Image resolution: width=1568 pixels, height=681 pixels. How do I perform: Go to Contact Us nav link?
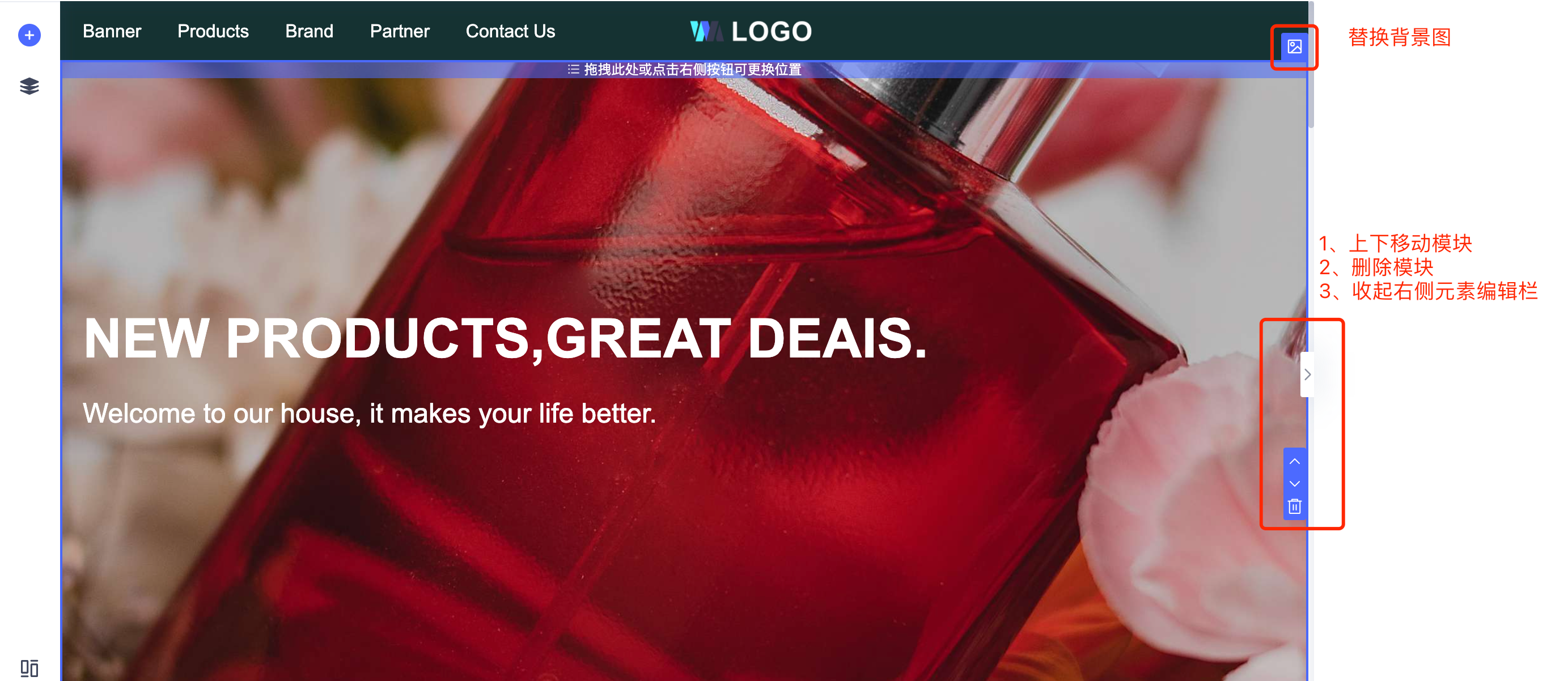point(510,32)
